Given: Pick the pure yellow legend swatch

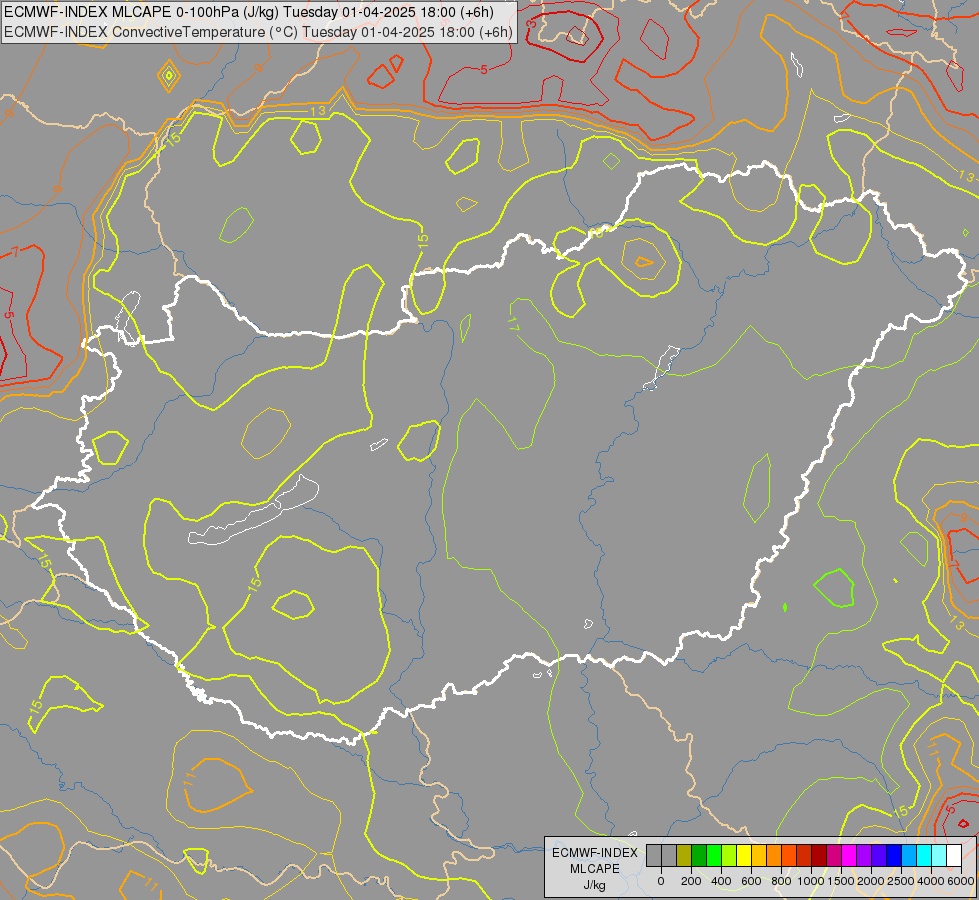Looking at the screenshot, I should pyautogui.click(x=744, y=855).
